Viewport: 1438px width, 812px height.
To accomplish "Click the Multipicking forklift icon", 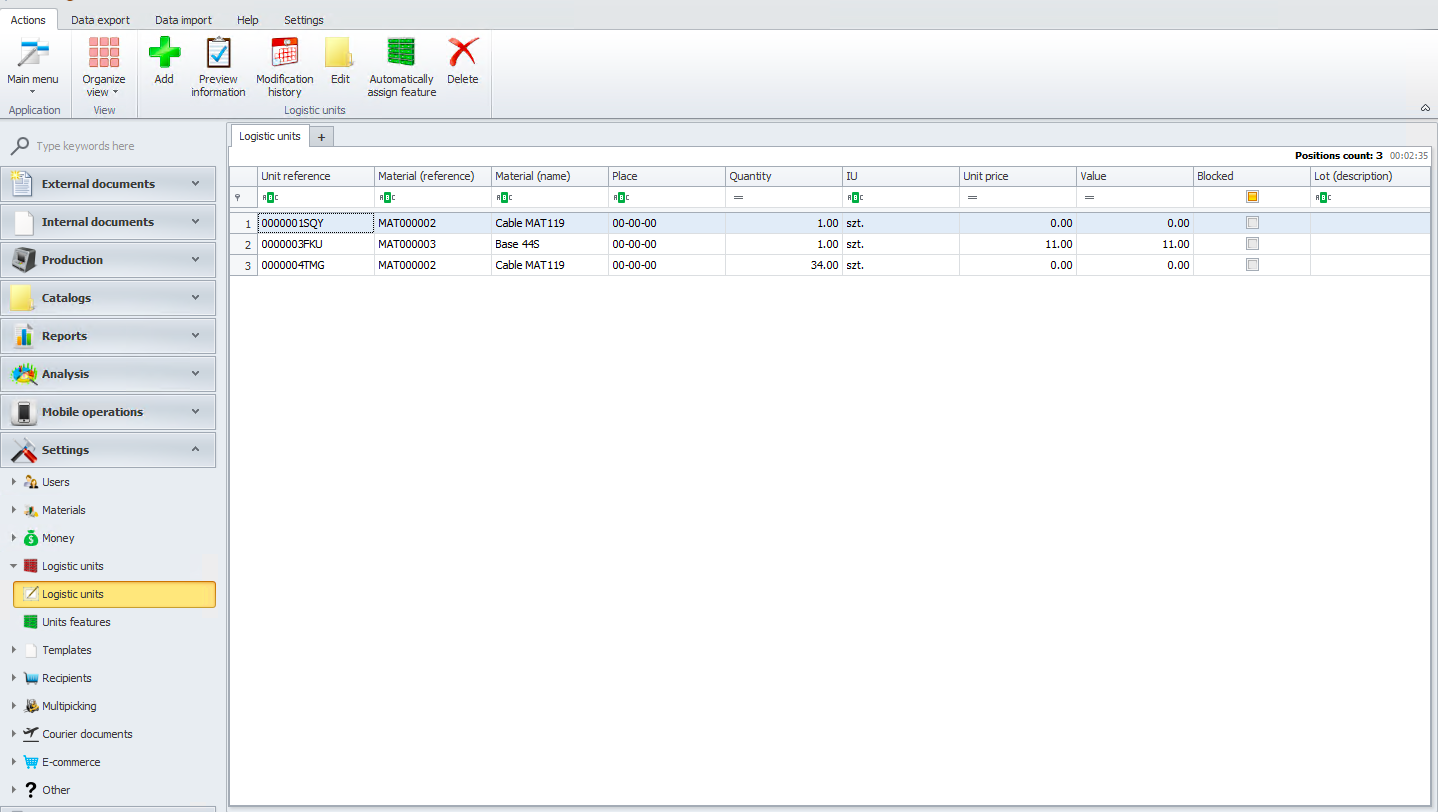I will [31, 706].
